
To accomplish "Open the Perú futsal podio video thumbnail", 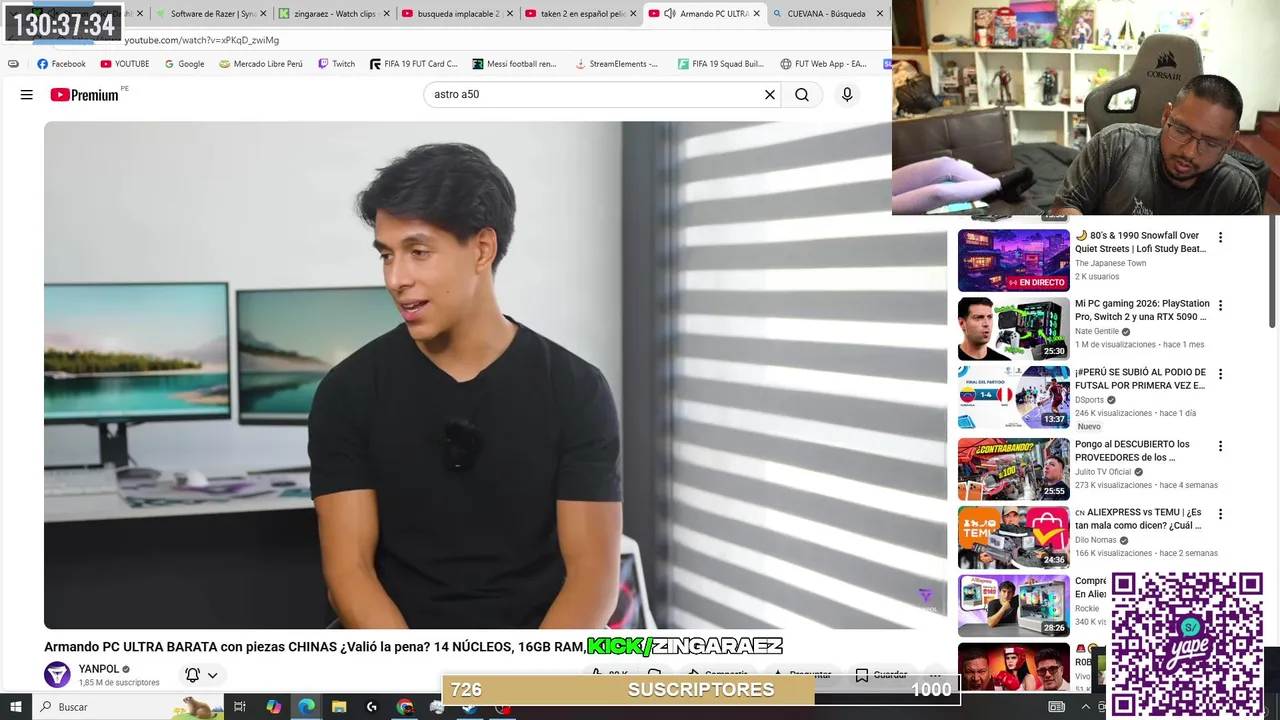I will [1013, 397].
